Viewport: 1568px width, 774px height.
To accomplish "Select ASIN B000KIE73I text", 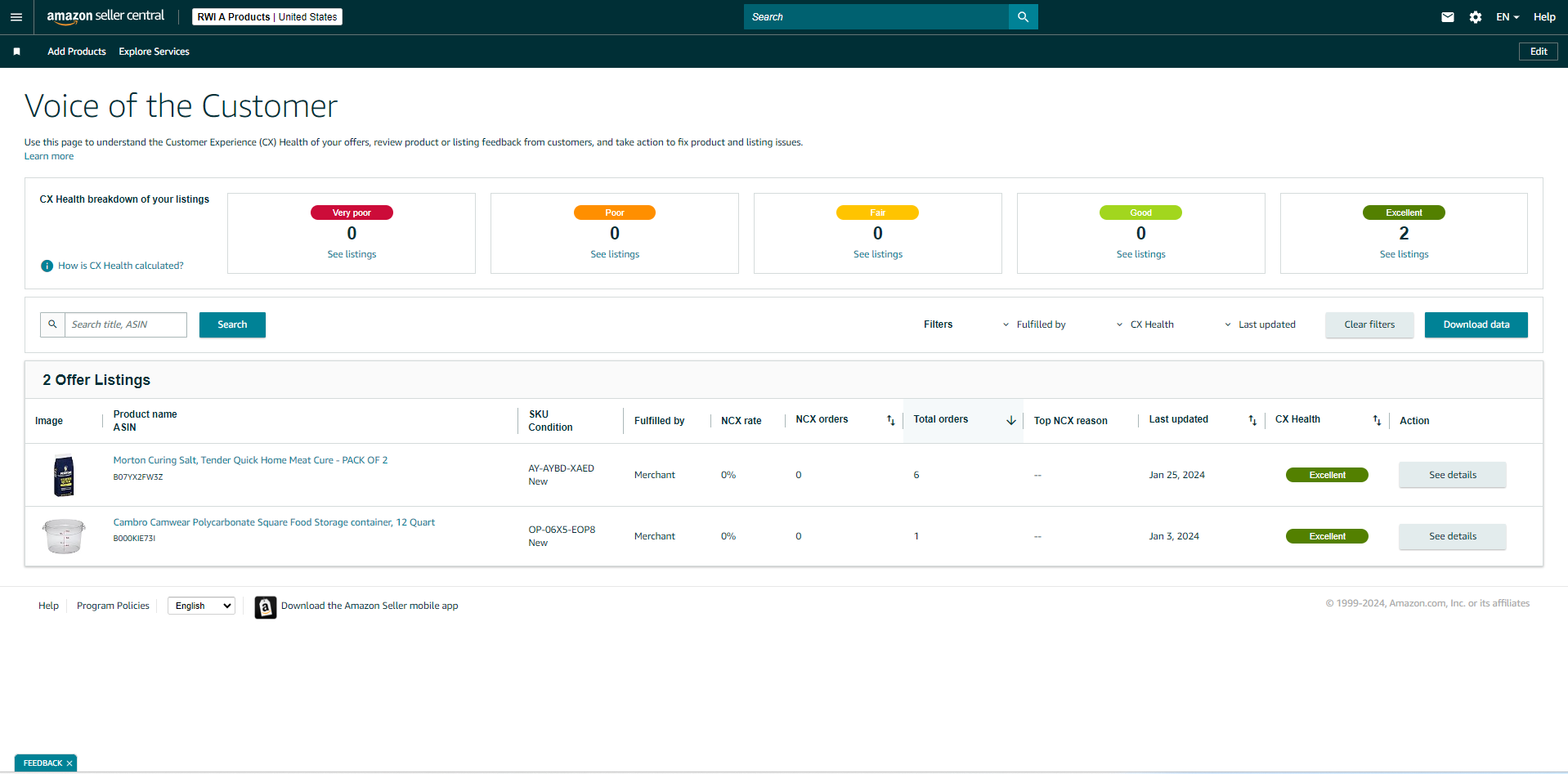I will click(x=134, y=539).
